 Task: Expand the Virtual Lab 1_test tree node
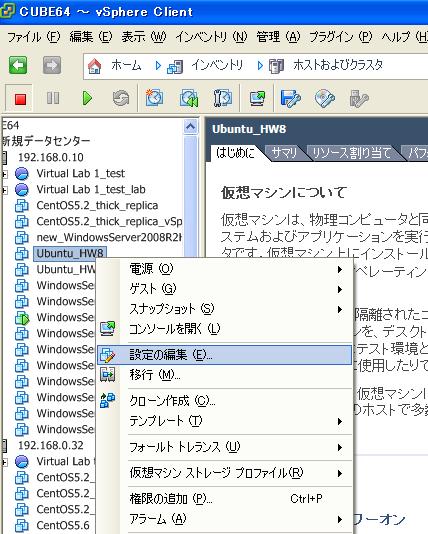4,174
